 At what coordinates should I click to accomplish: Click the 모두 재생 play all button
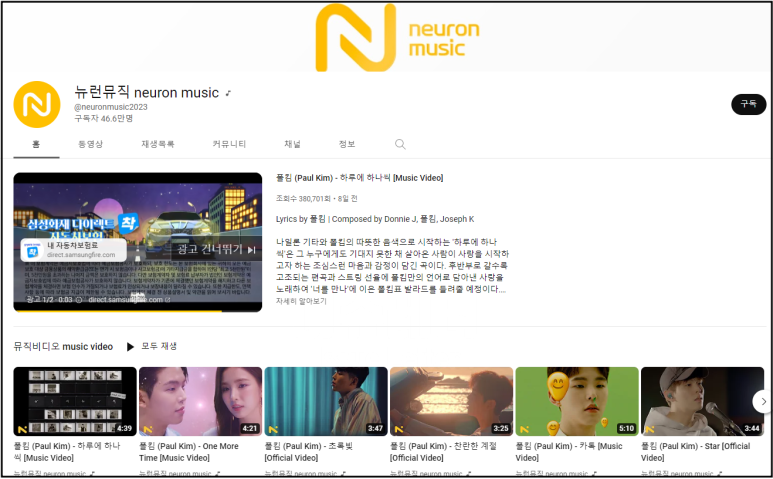coord(151,346)
